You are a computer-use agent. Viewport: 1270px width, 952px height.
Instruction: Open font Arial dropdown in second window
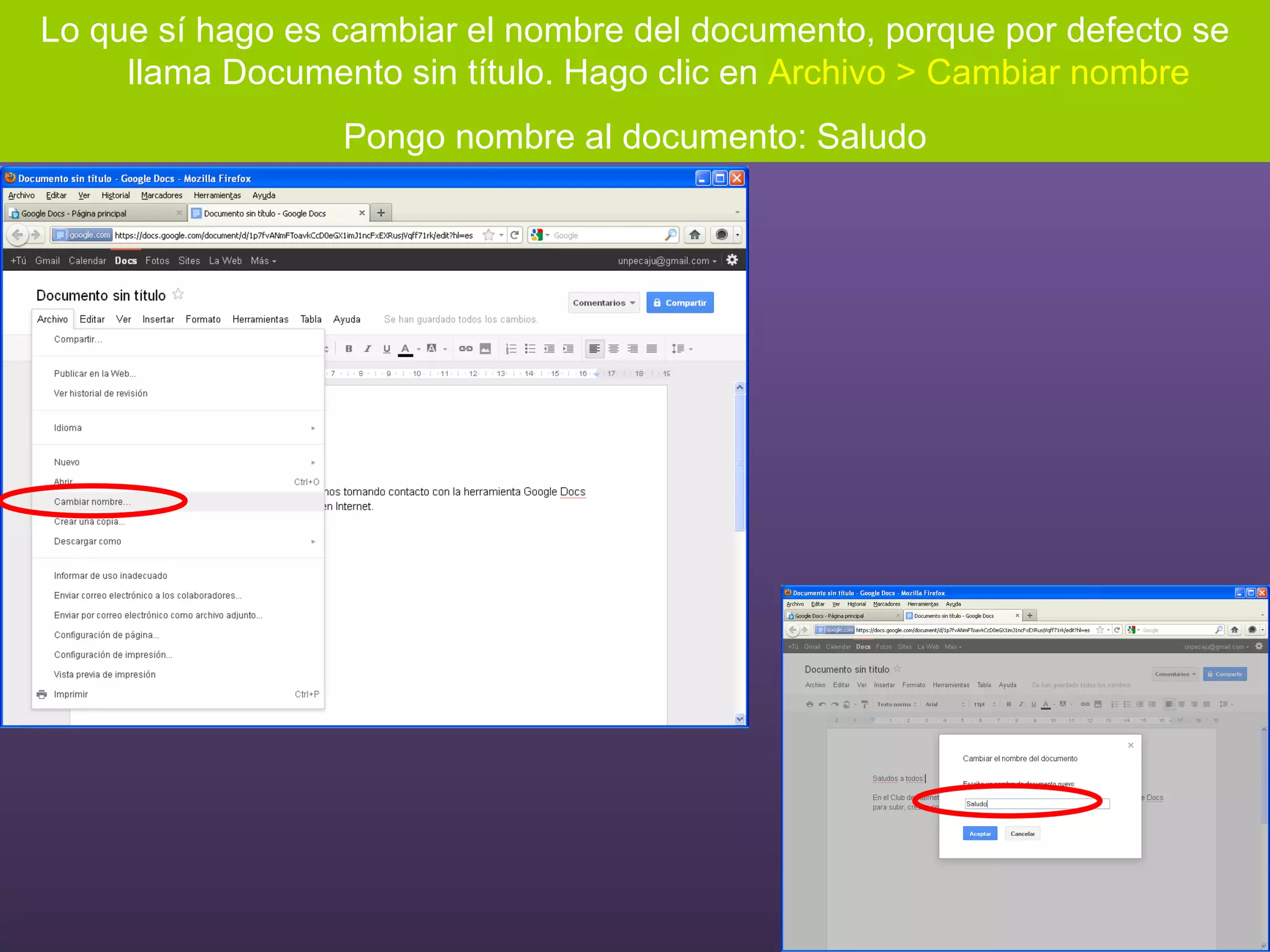pos(944,705)
